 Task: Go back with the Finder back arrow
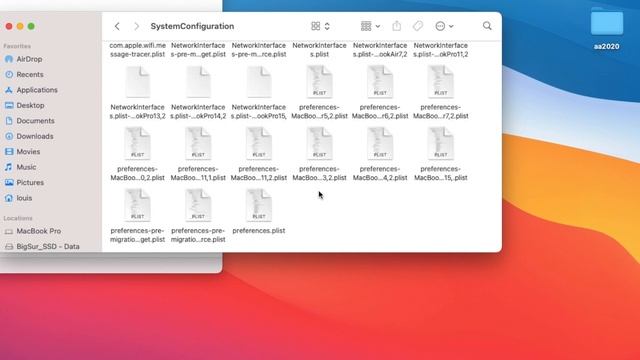point(117,26)
